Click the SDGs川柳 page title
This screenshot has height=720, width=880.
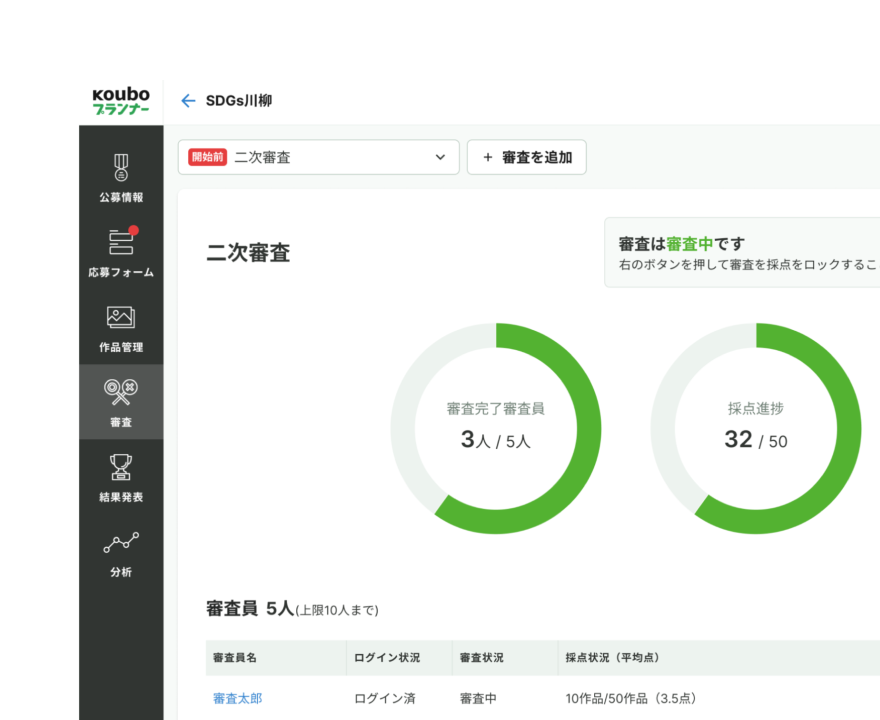click(239, 101)
